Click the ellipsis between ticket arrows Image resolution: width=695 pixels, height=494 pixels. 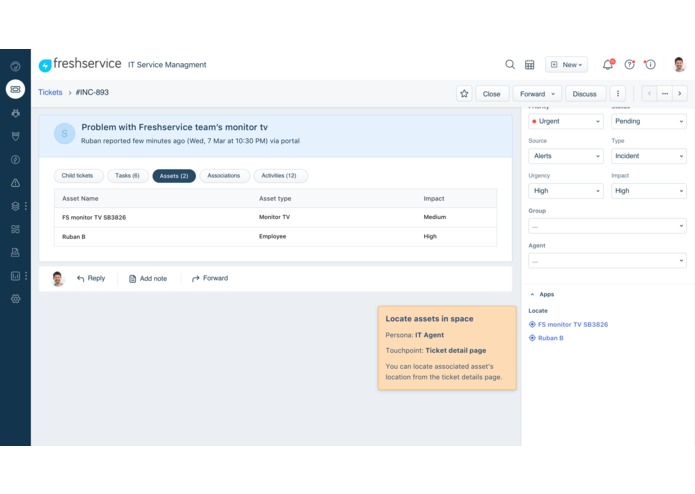[x=664, y=93]
